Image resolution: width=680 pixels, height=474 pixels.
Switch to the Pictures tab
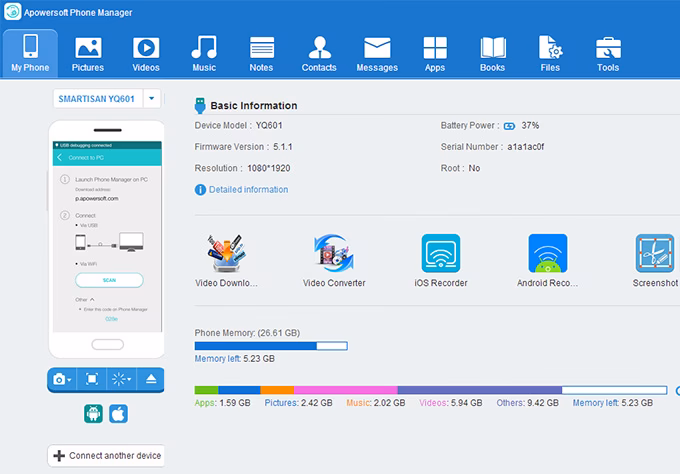[88, 53]
